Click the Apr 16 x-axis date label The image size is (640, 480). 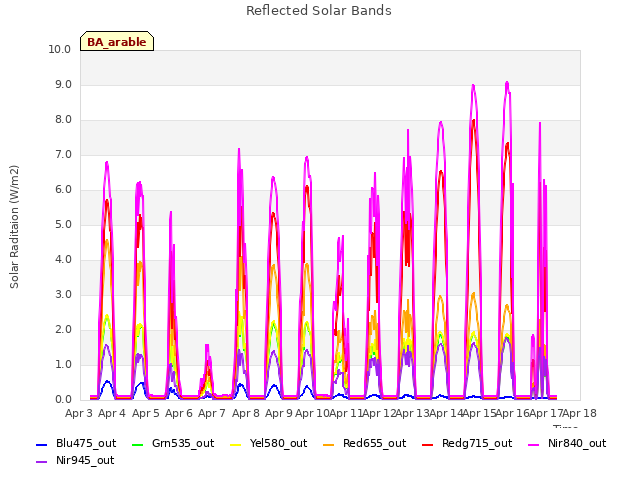(x=513, y=414)
